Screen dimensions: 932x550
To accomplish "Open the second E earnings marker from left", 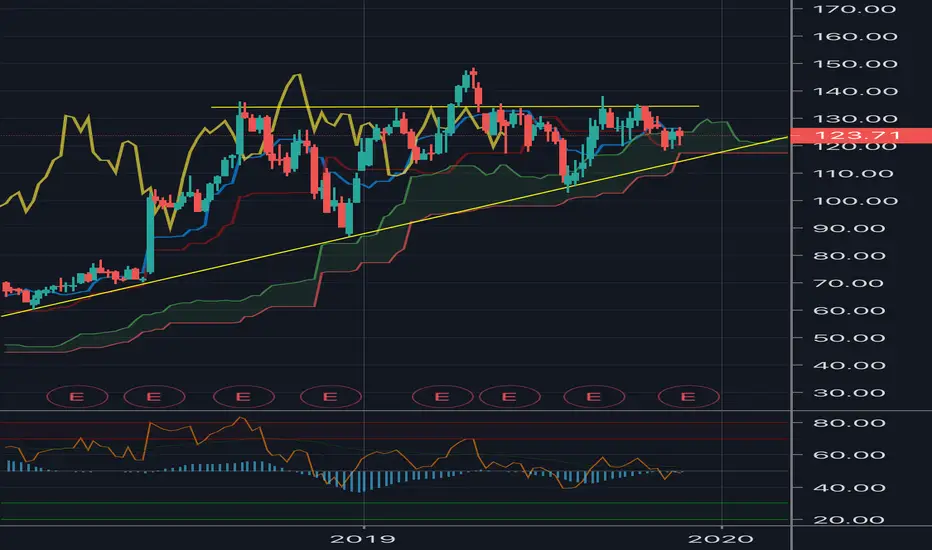I will click(154, 397).
